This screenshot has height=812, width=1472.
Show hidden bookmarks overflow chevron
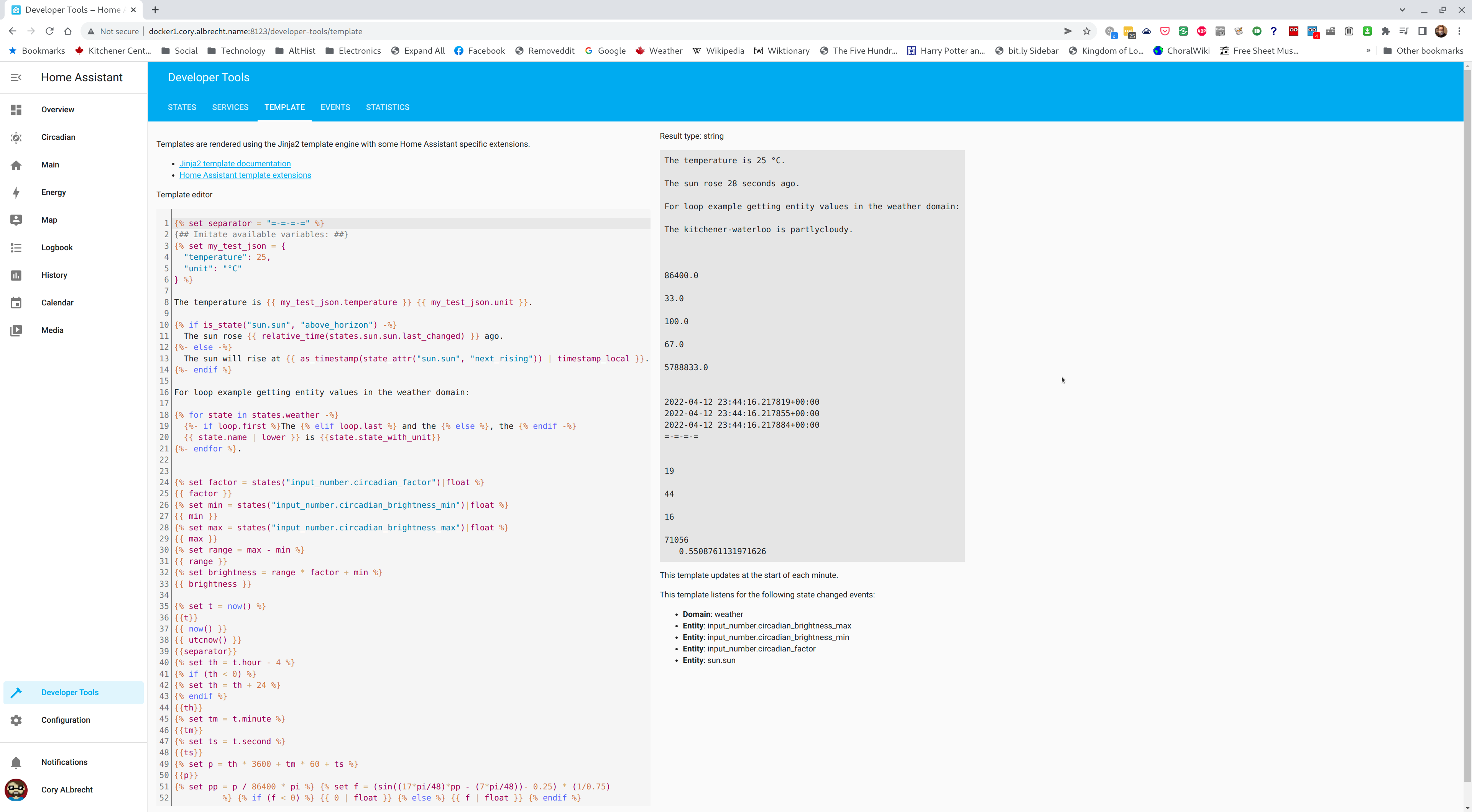click(1368, 51)
